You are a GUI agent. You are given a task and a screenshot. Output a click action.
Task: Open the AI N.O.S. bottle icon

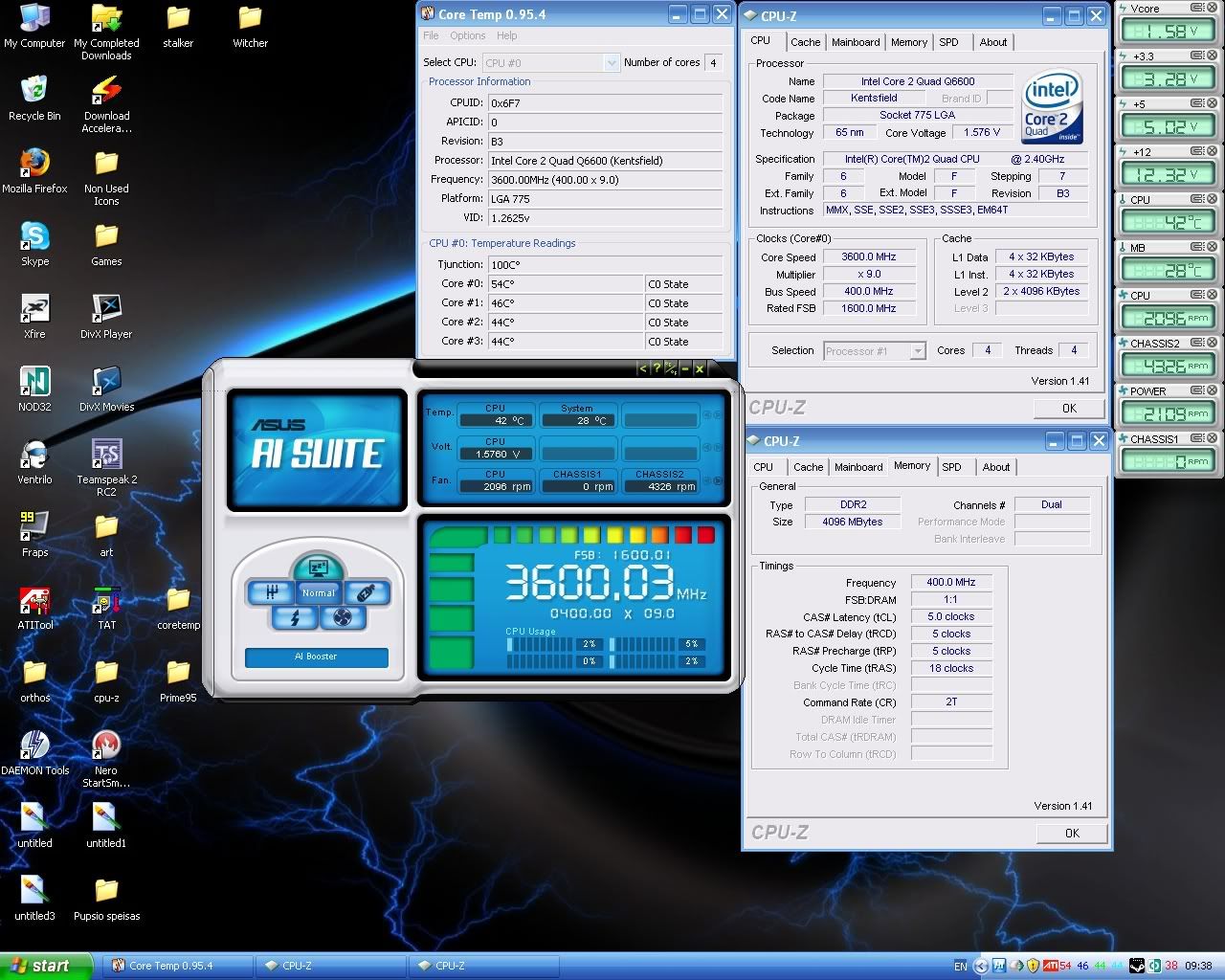pos(367,592)
